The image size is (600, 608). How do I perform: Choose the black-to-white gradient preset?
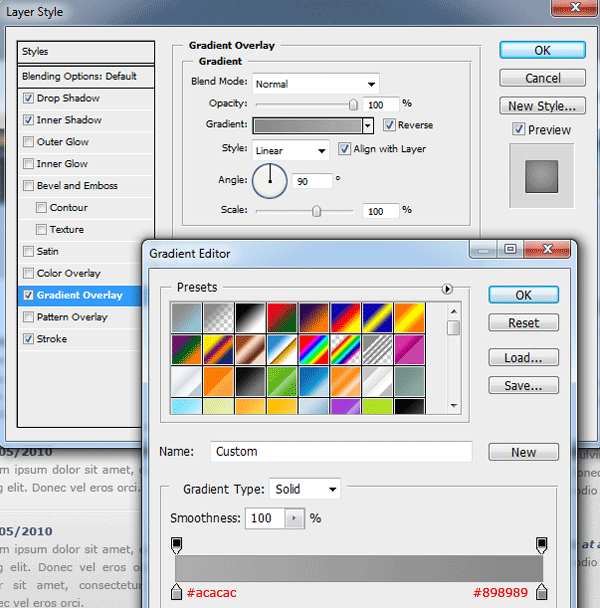[250, 318]
